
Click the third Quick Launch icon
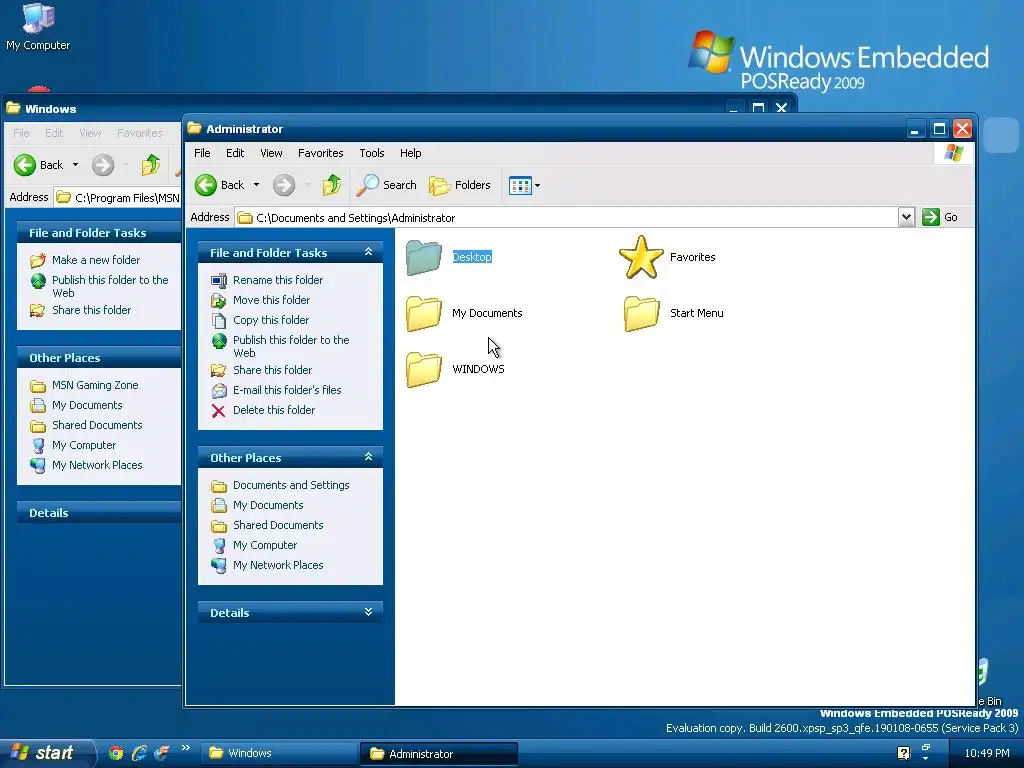point(161,753)
